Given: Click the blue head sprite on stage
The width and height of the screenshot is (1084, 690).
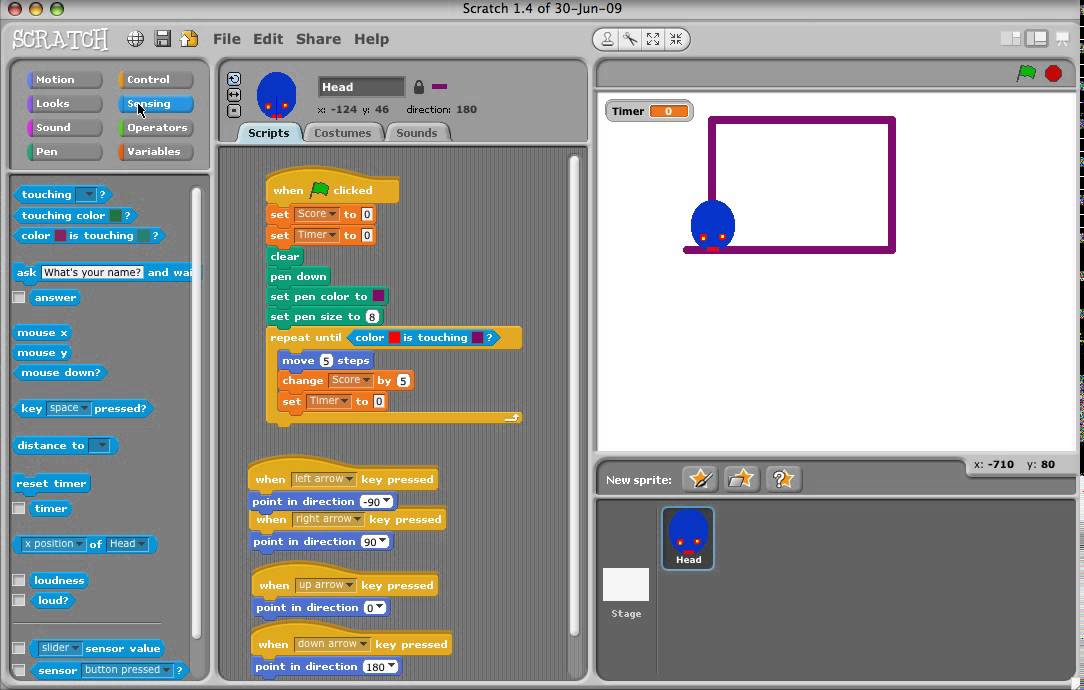Looking at the screenshot, I should [713, 225].
